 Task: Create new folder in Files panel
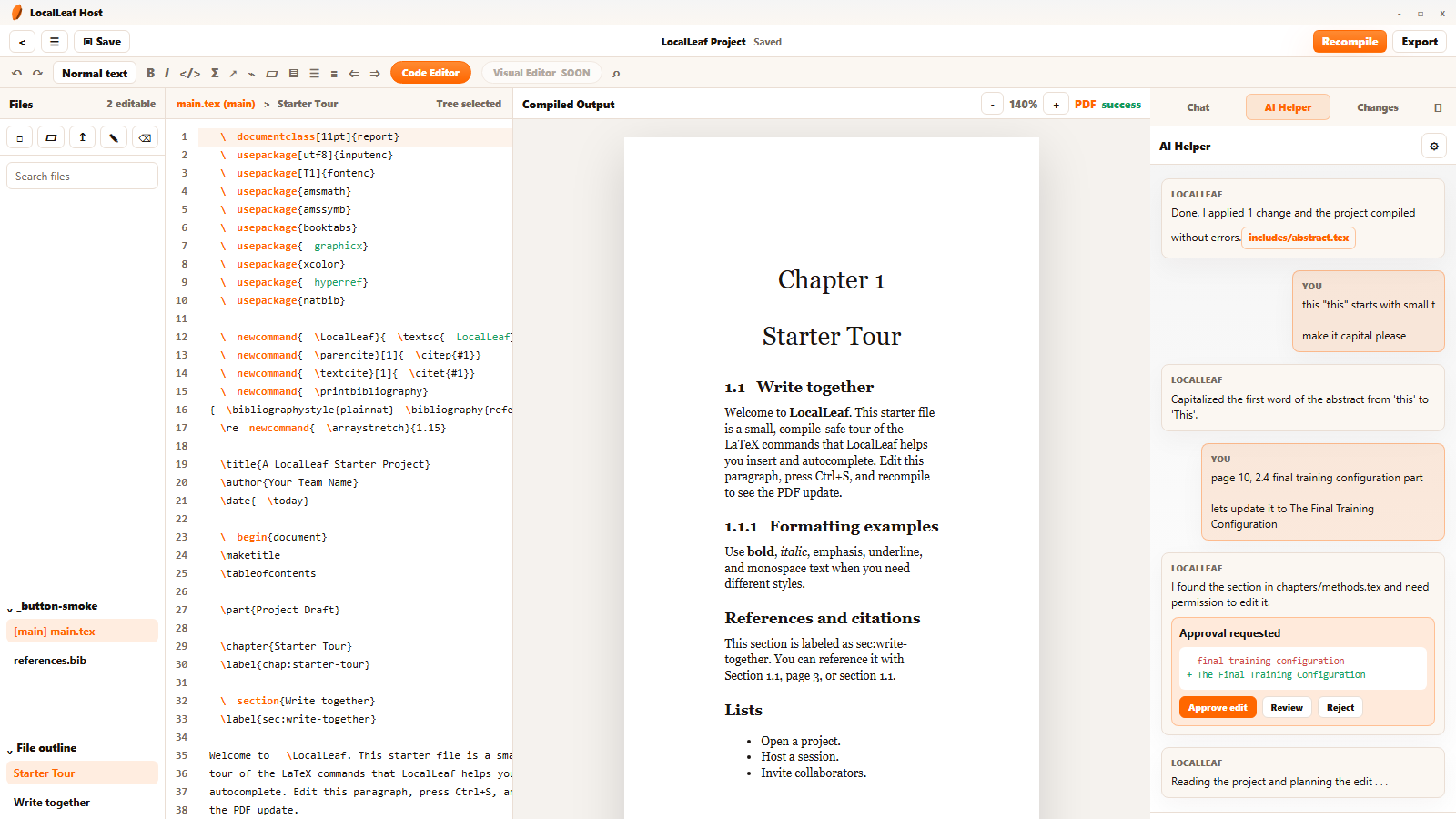51,137
